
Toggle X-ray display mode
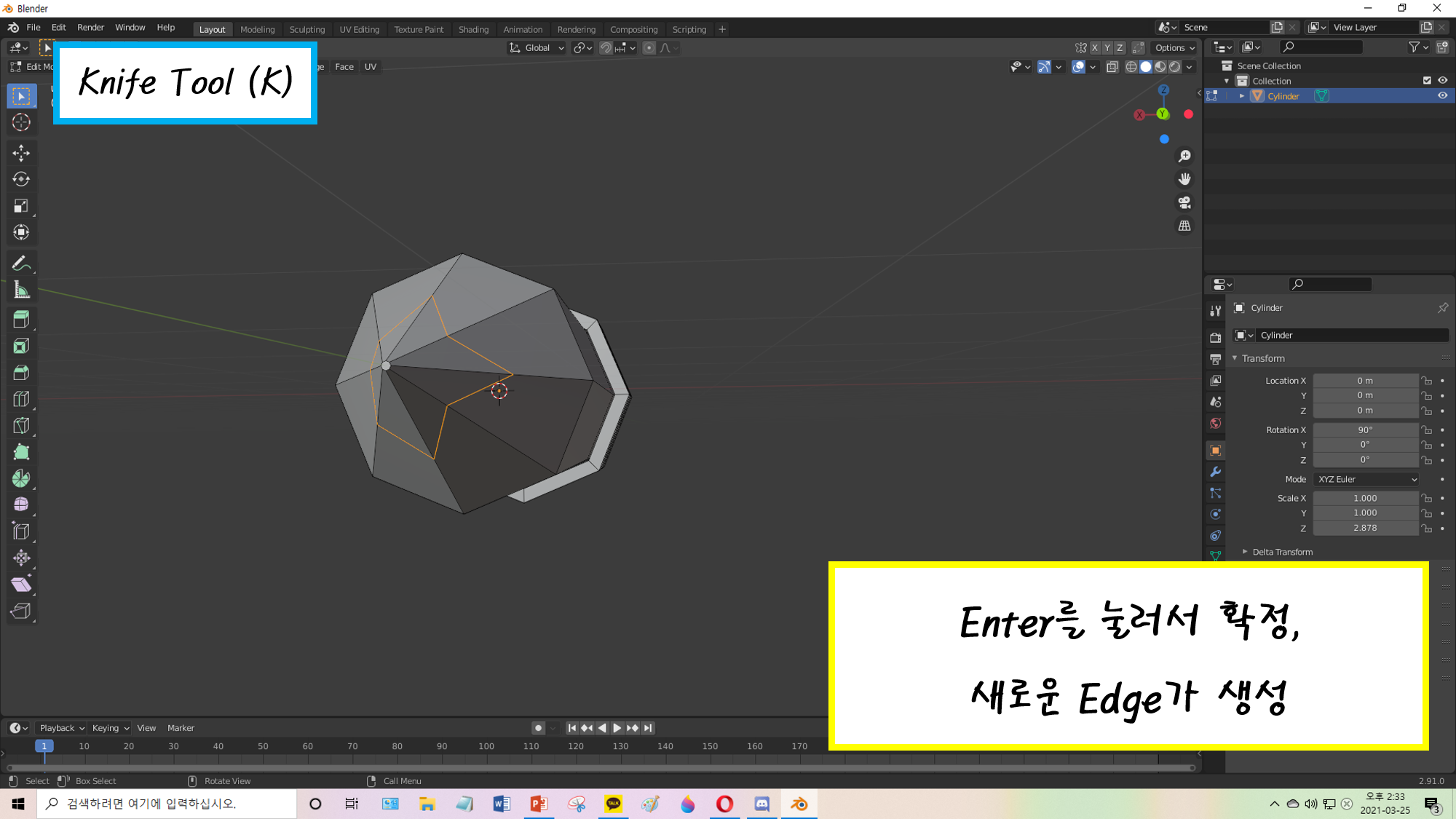point(1112,67)
